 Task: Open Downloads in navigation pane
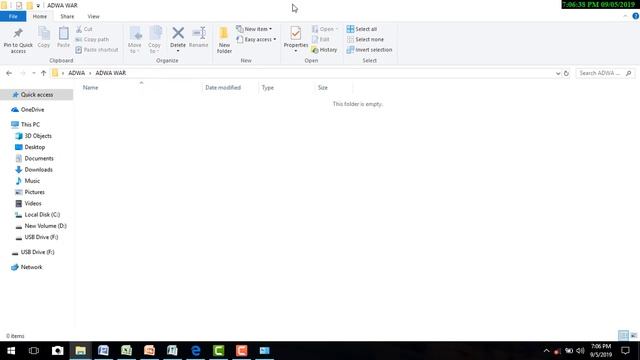(38, 169)
